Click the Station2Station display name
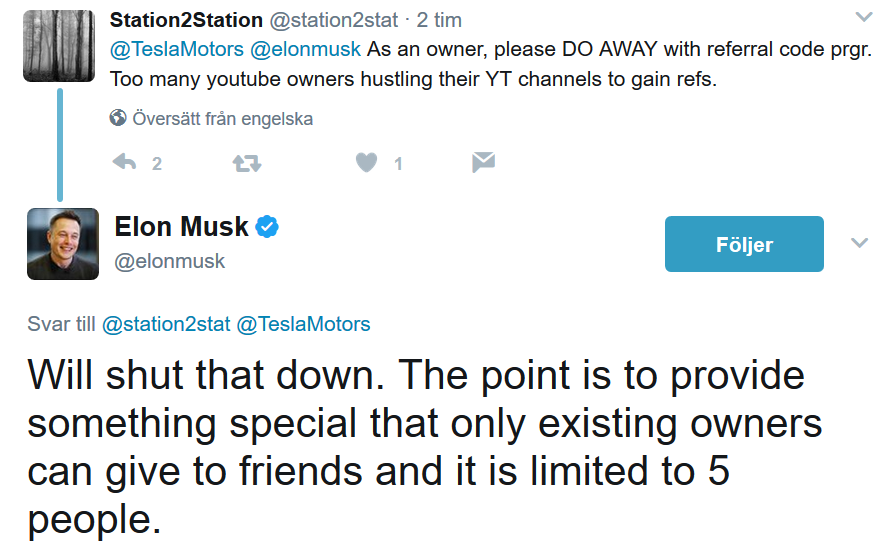This screenshot has height=549, width=894. (186, 20)
